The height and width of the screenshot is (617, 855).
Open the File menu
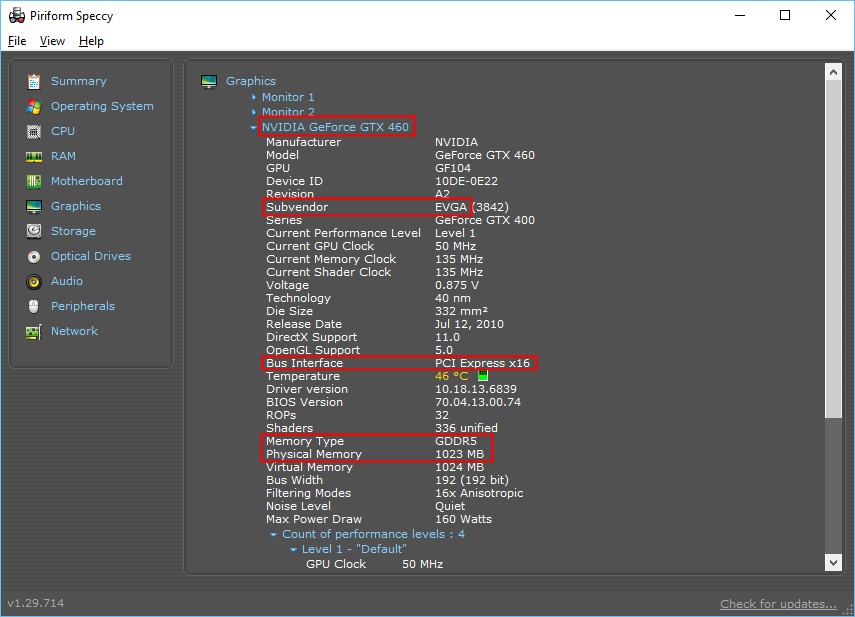[17, 41]
